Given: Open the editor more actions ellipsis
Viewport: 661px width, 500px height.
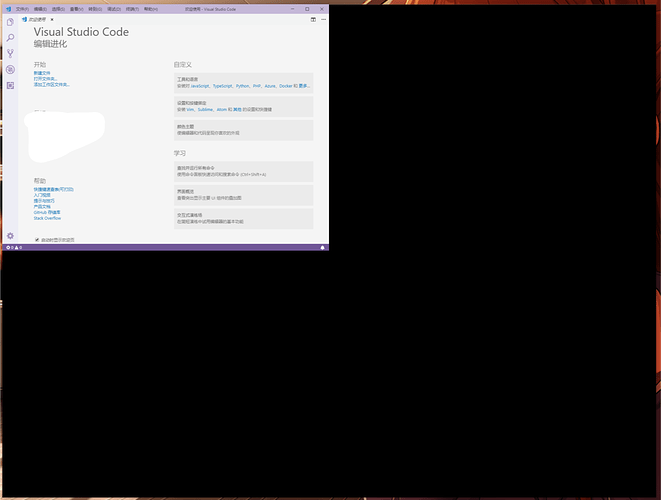Looking at the screenshot, I should click(323, 19).
